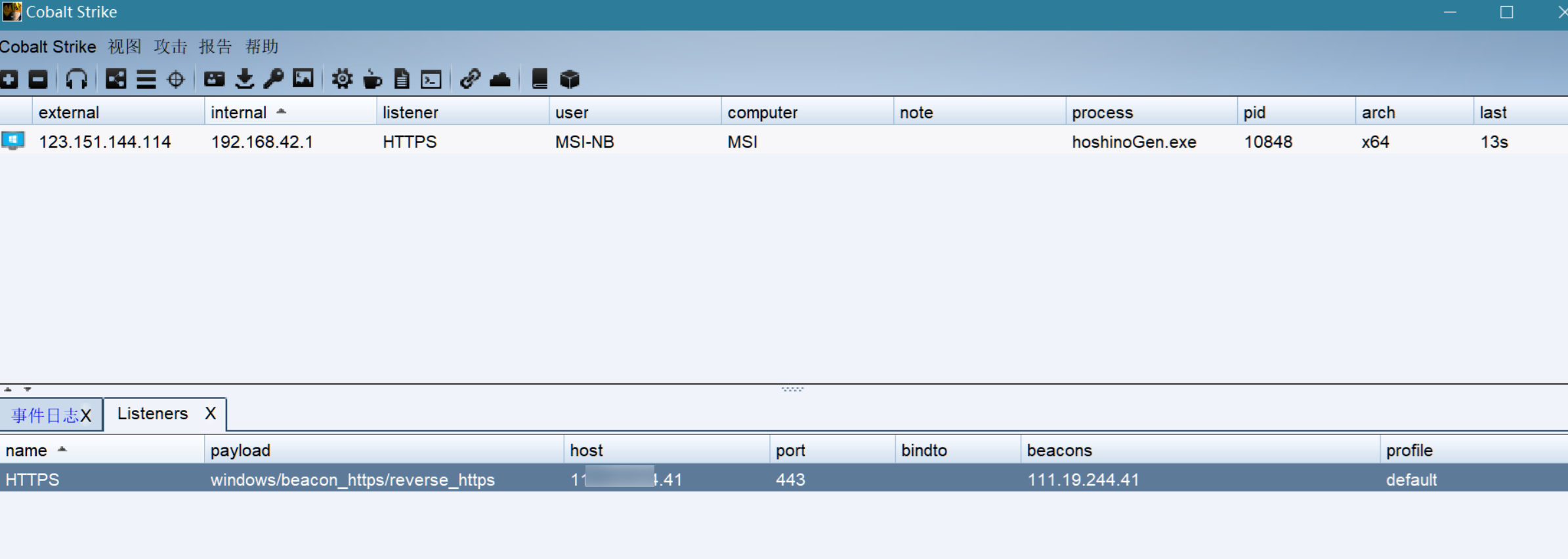Click the pid value 10848
The height and width of the screenshot is (559, 1568).
tap(1268, 142)
